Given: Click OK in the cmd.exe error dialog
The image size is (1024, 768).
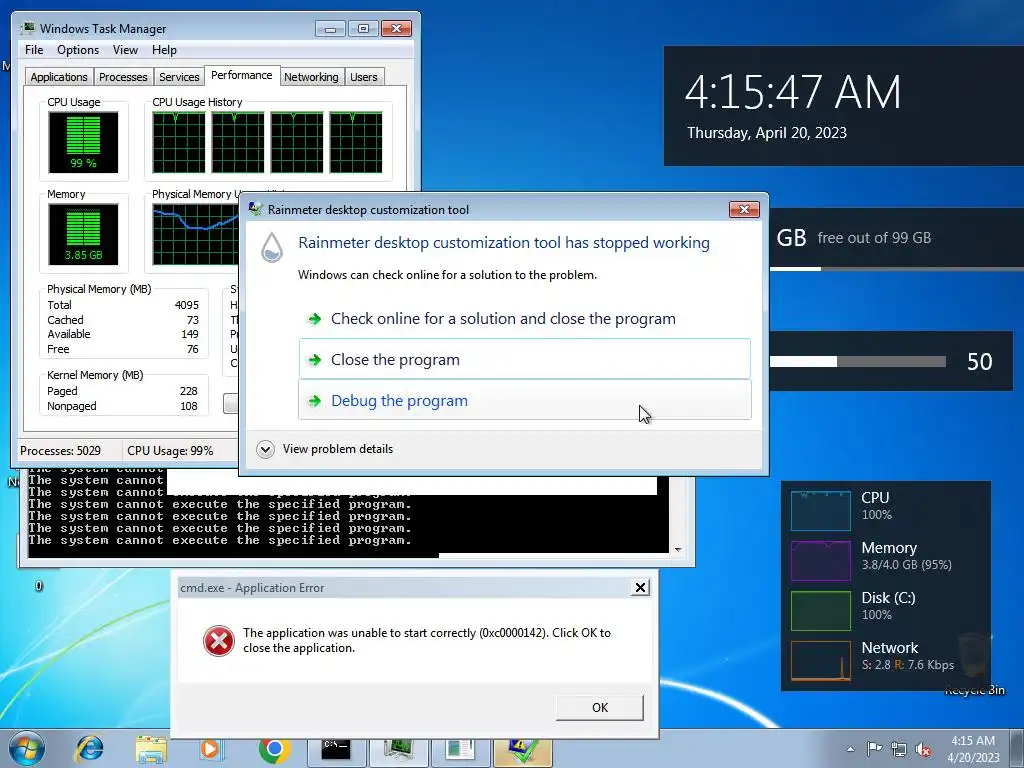Looking at the screenshot, I should tap(600, 707).
